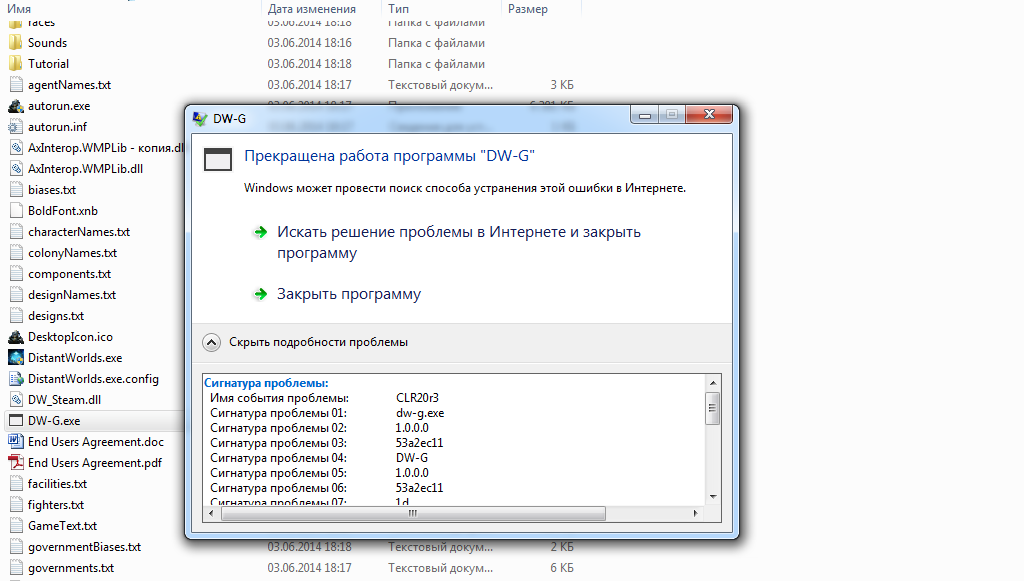This screenshot has height=581, width=1024.
Task: Click 'Текстовый докум...' type of governments.txt
Action: pos(440,568)
